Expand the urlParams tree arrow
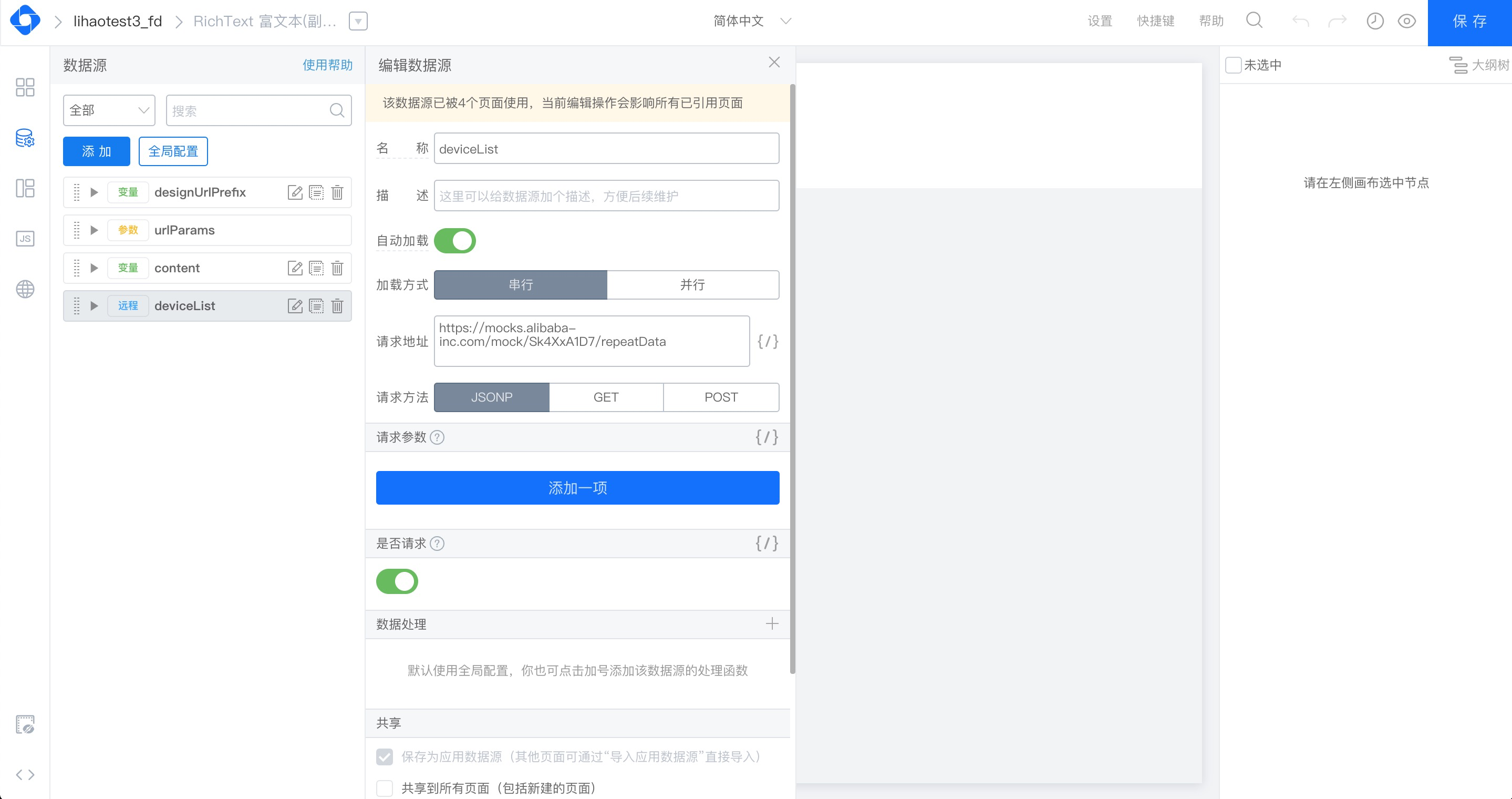Viewport: 1512px width, 799px height. pos(94,230)
